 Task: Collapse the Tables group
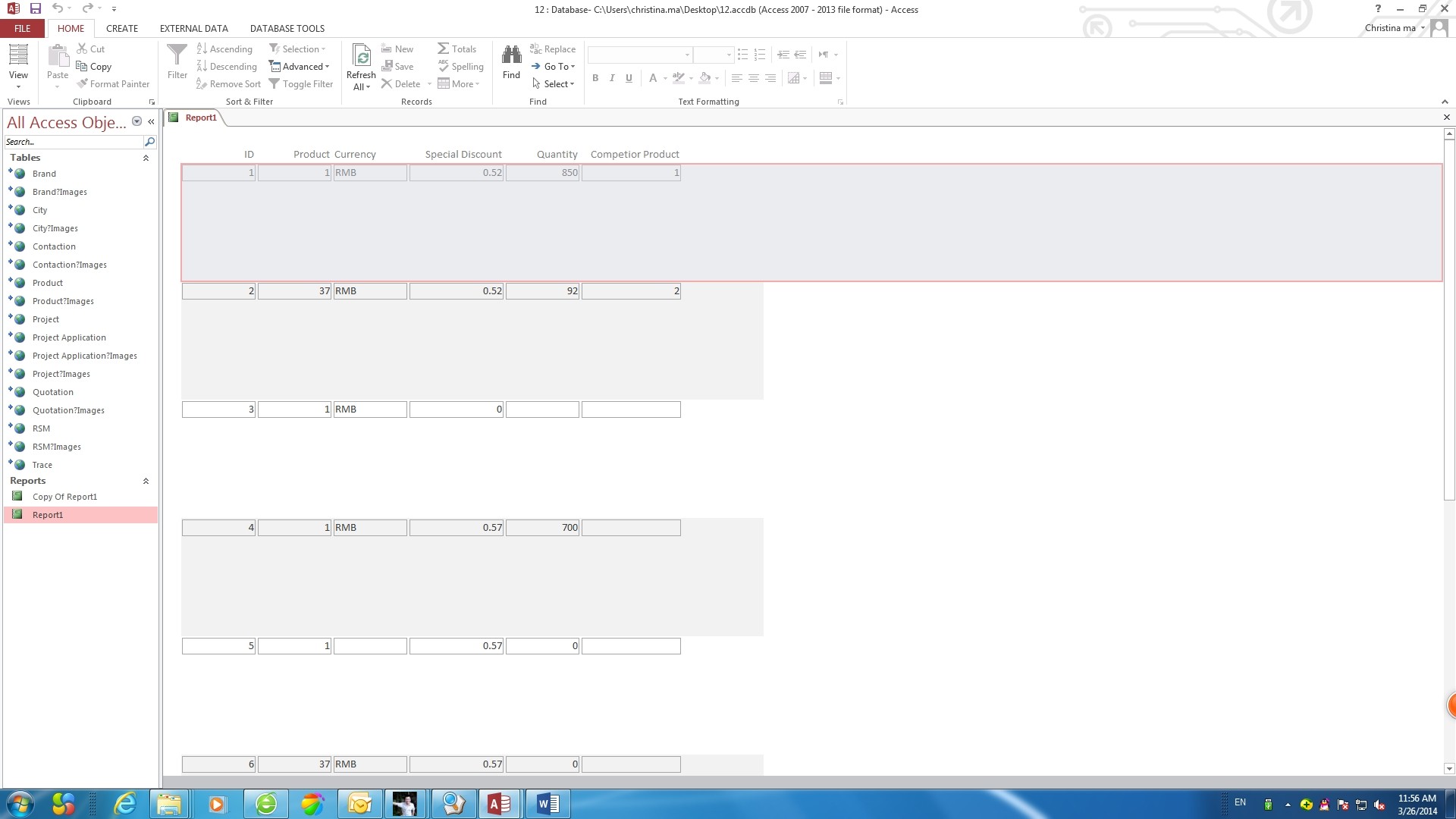pyautogui.click(x=146, y=158)
